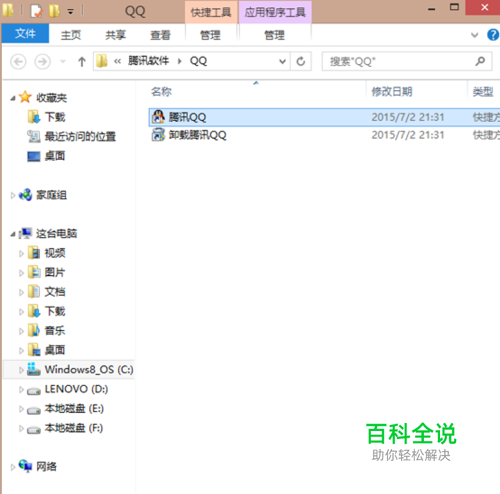Click the 腾讯软件 breadcrumb segment

tap(148, 61)
